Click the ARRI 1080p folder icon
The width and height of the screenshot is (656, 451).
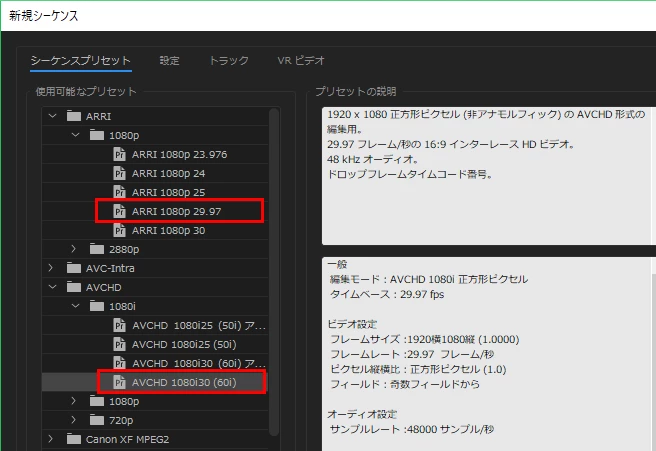click(x=97, y=135)
